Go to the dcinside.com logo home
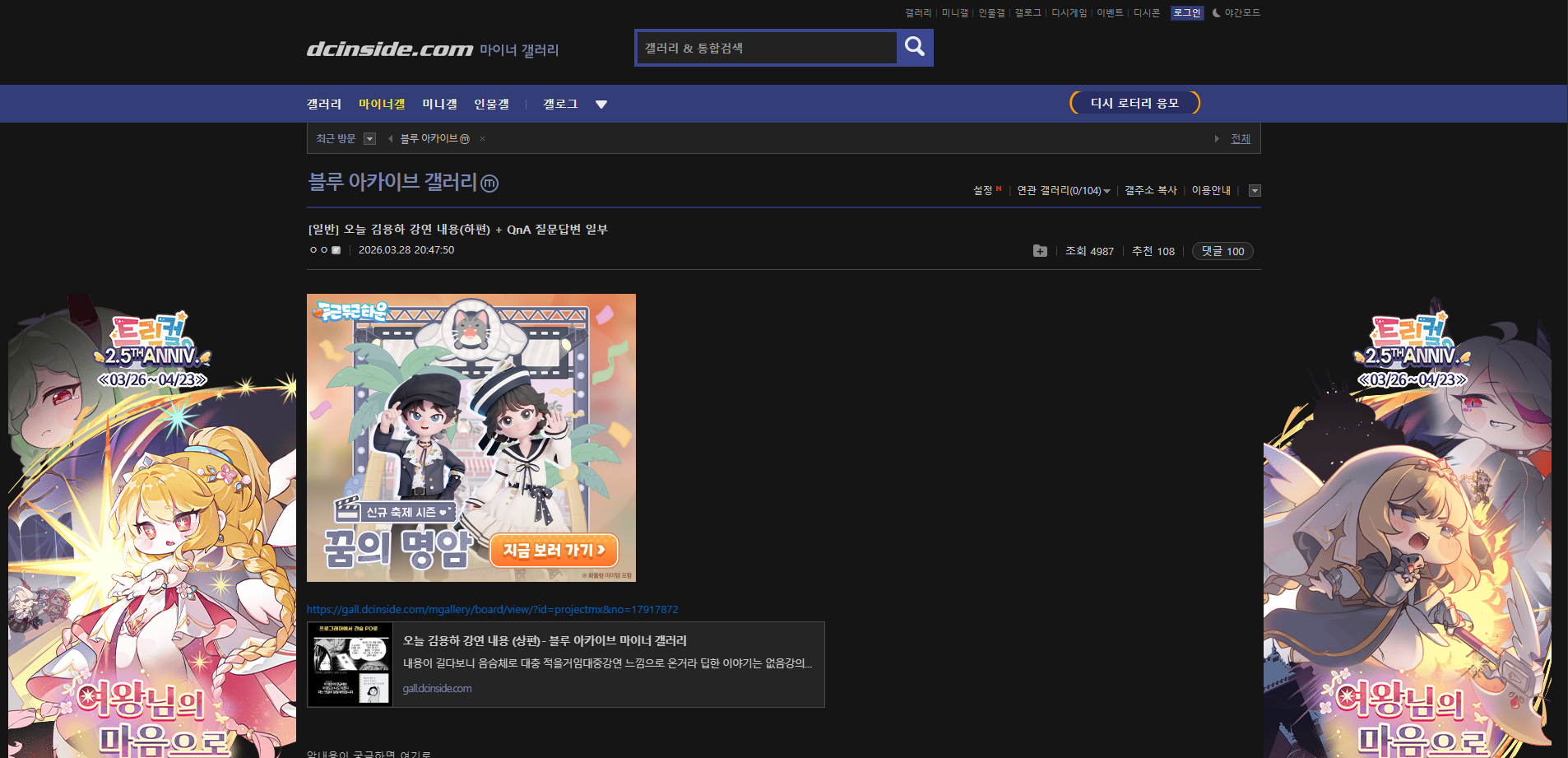The height and width of the screenshot is (758, 1568). click(390, 49)
